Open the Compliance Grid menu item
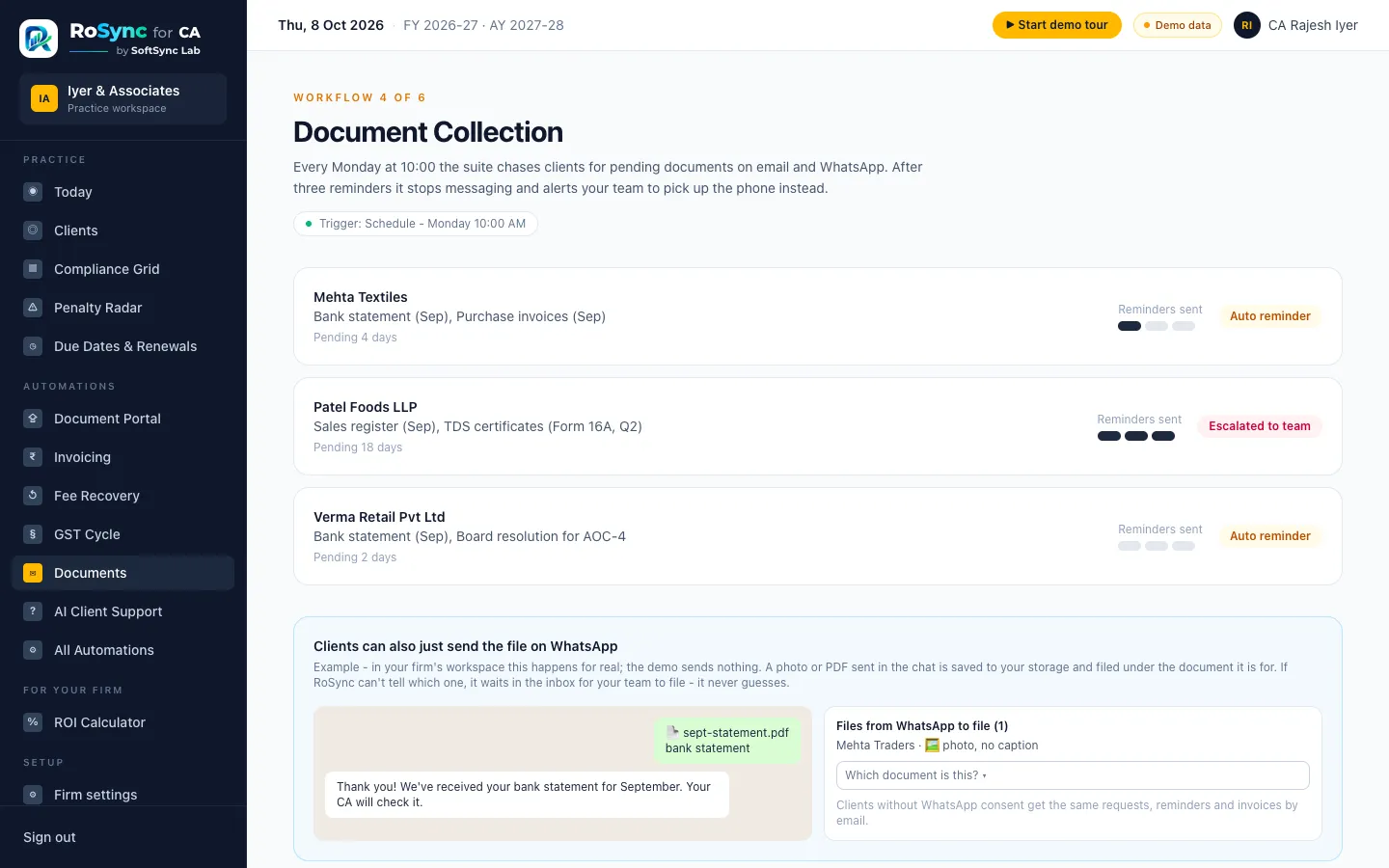The width and height of the screenshot is (1389, 868). [123, 269]
